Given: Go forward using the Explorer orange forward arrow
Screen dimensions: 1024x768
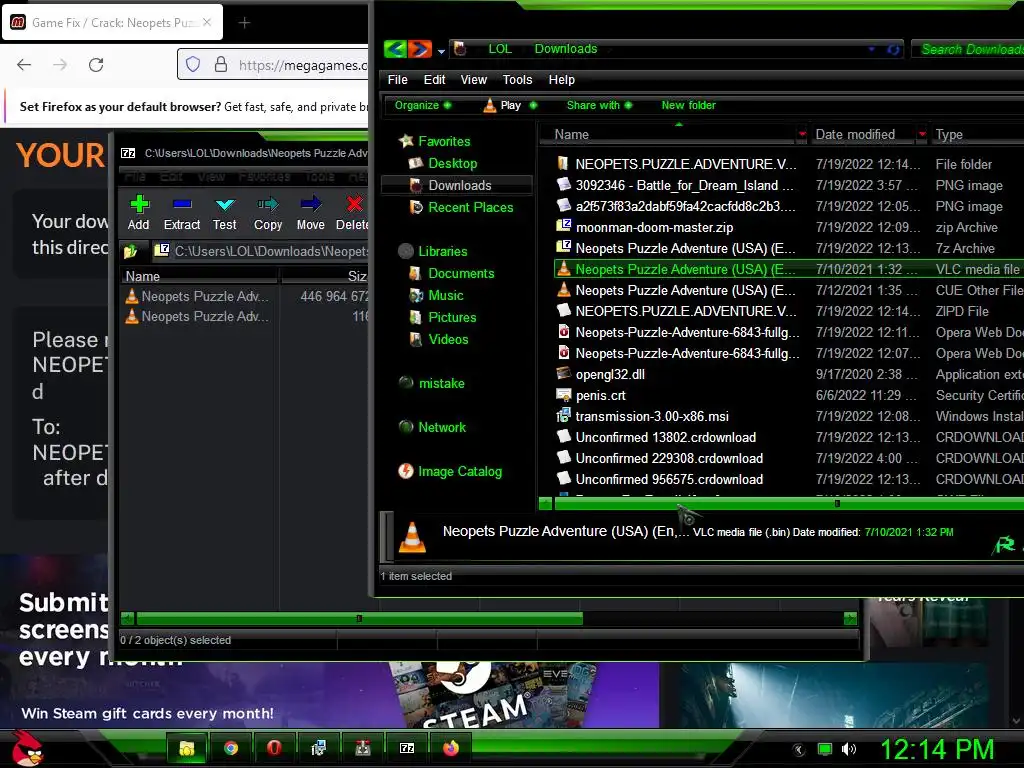Looking at the screenshot, I should 420,49.
